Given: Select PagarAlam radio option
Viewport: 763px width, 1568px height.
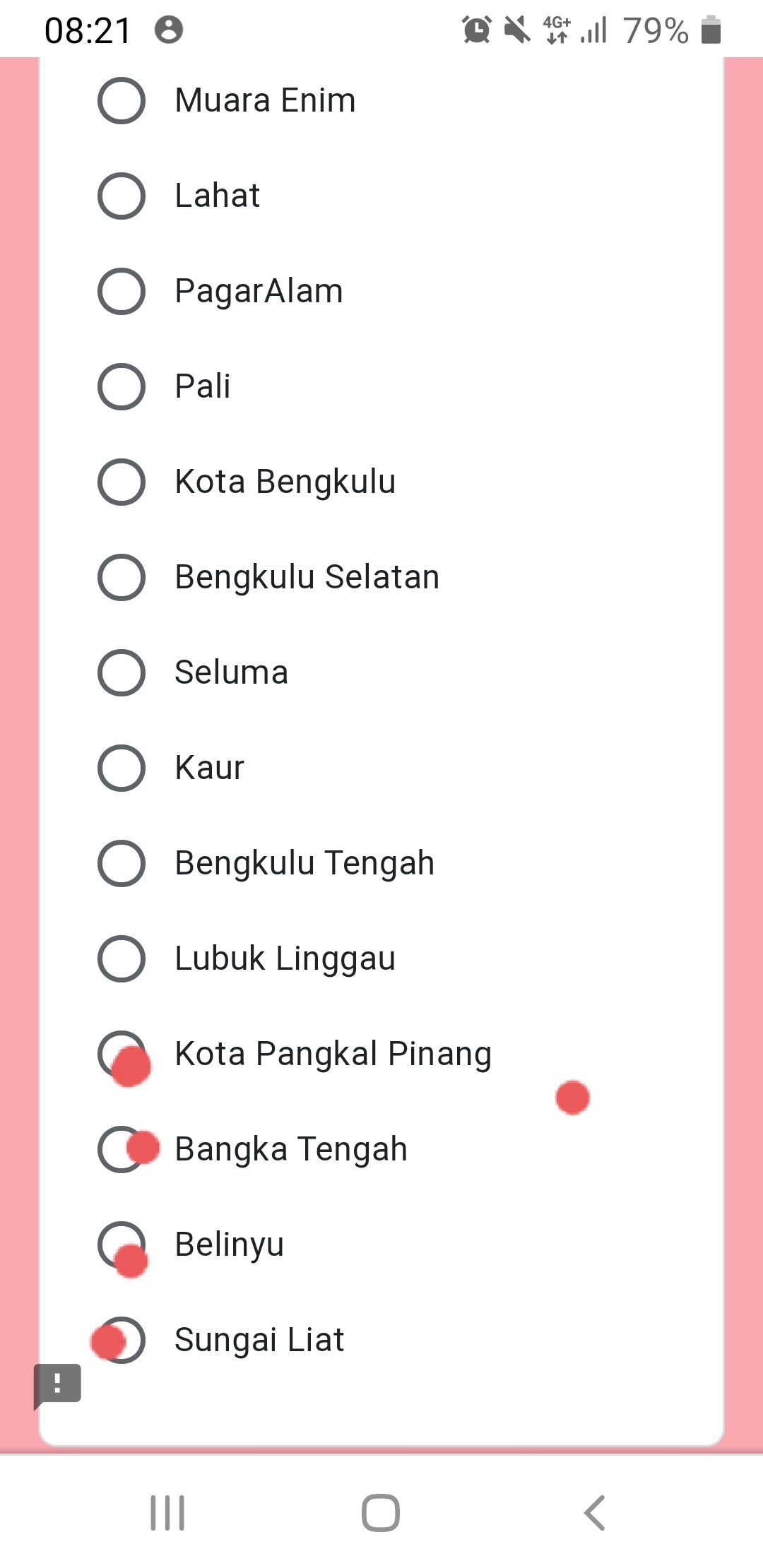Looking at the screenshot, I should pos(122,291).
